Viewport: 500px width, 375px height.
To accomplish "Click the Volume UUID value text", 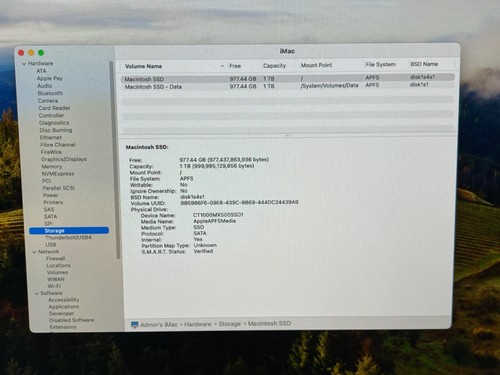I will tap(239, 203).
